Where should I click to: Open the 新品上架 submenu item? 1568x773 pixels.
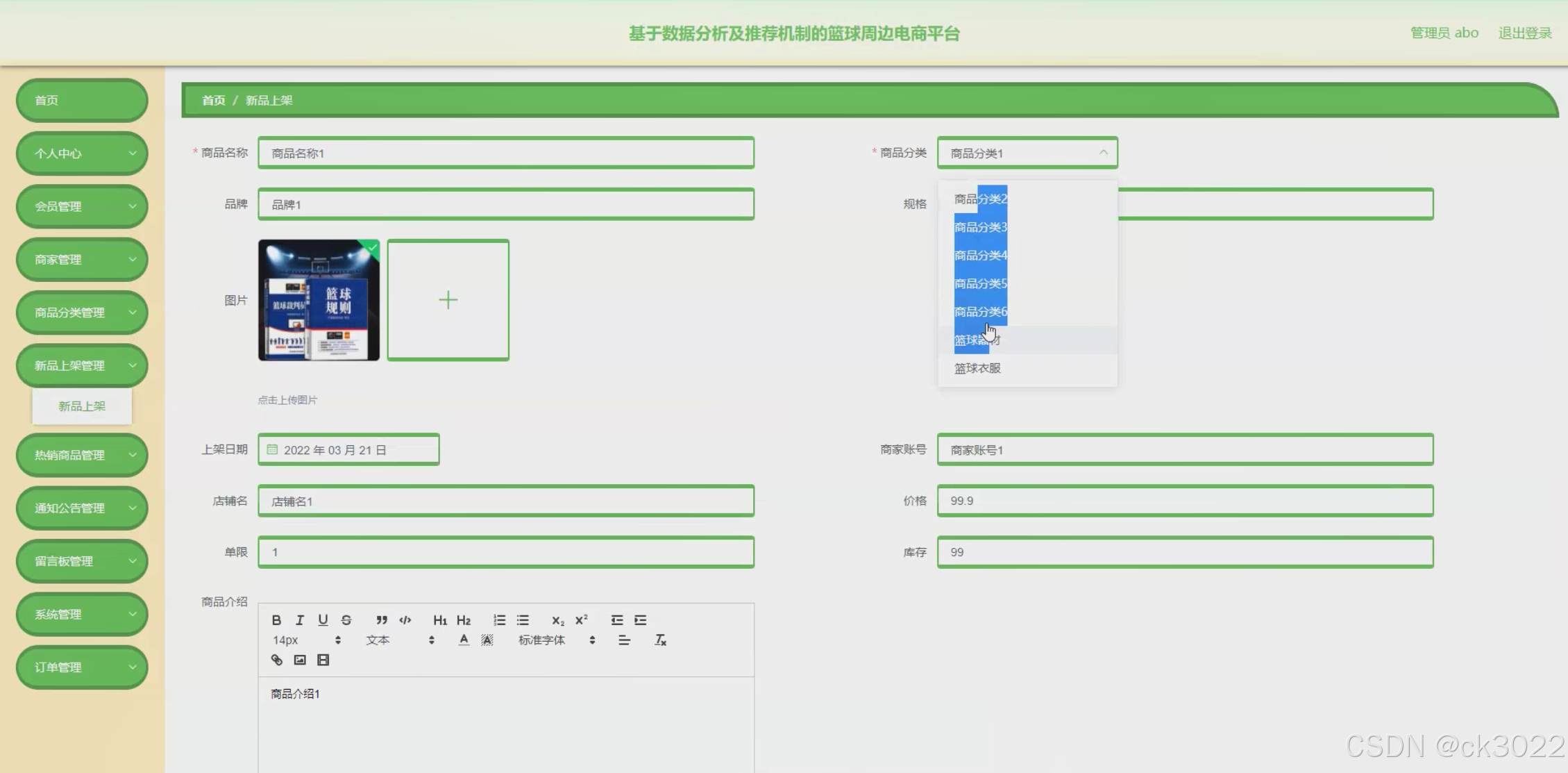pyautogui.click(x=82, y=406)
